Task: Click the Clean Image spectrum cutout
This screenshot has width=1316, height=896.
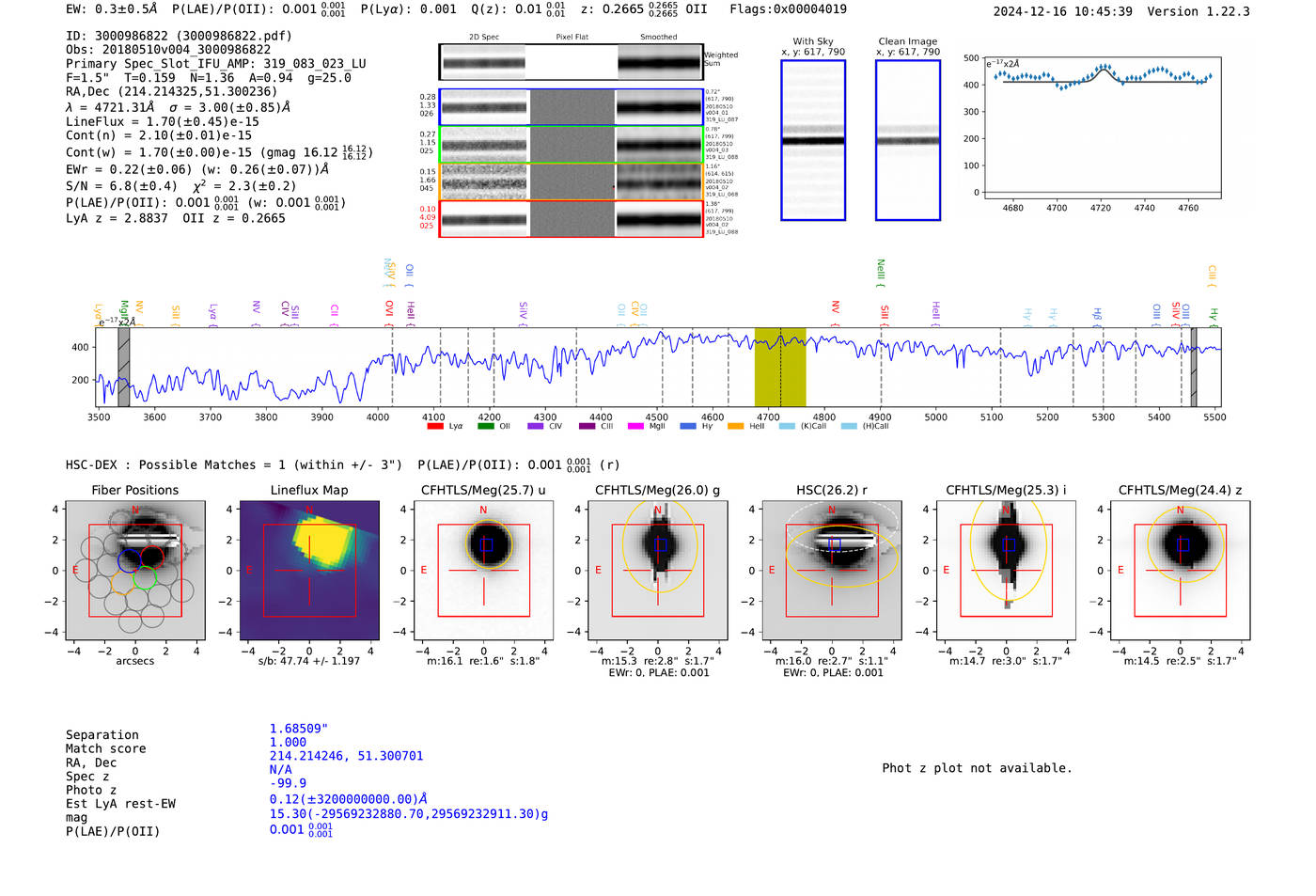Action: pos(908,140)
